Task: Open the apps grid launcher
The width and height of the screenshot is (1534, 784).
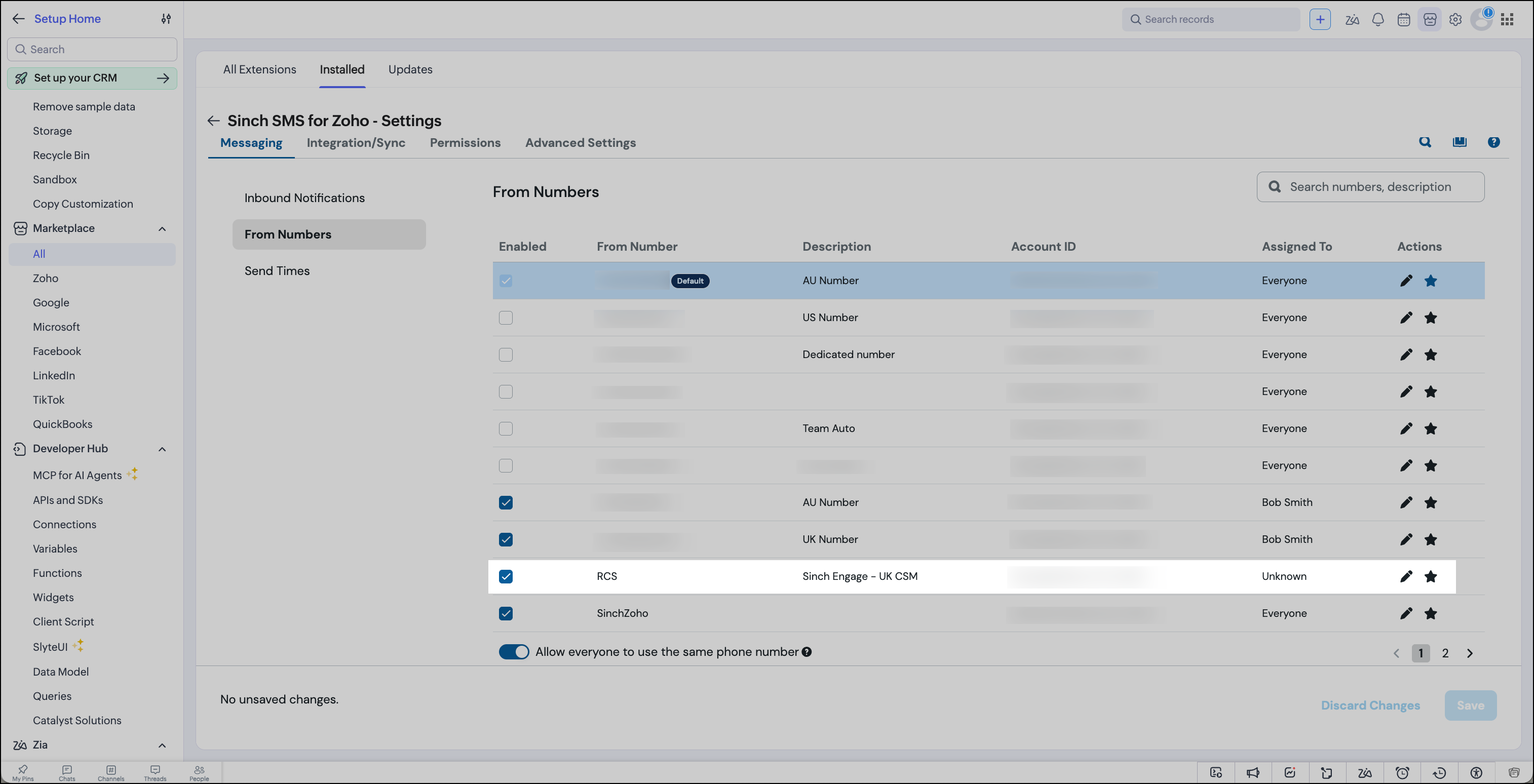Action: (1507, 20)
